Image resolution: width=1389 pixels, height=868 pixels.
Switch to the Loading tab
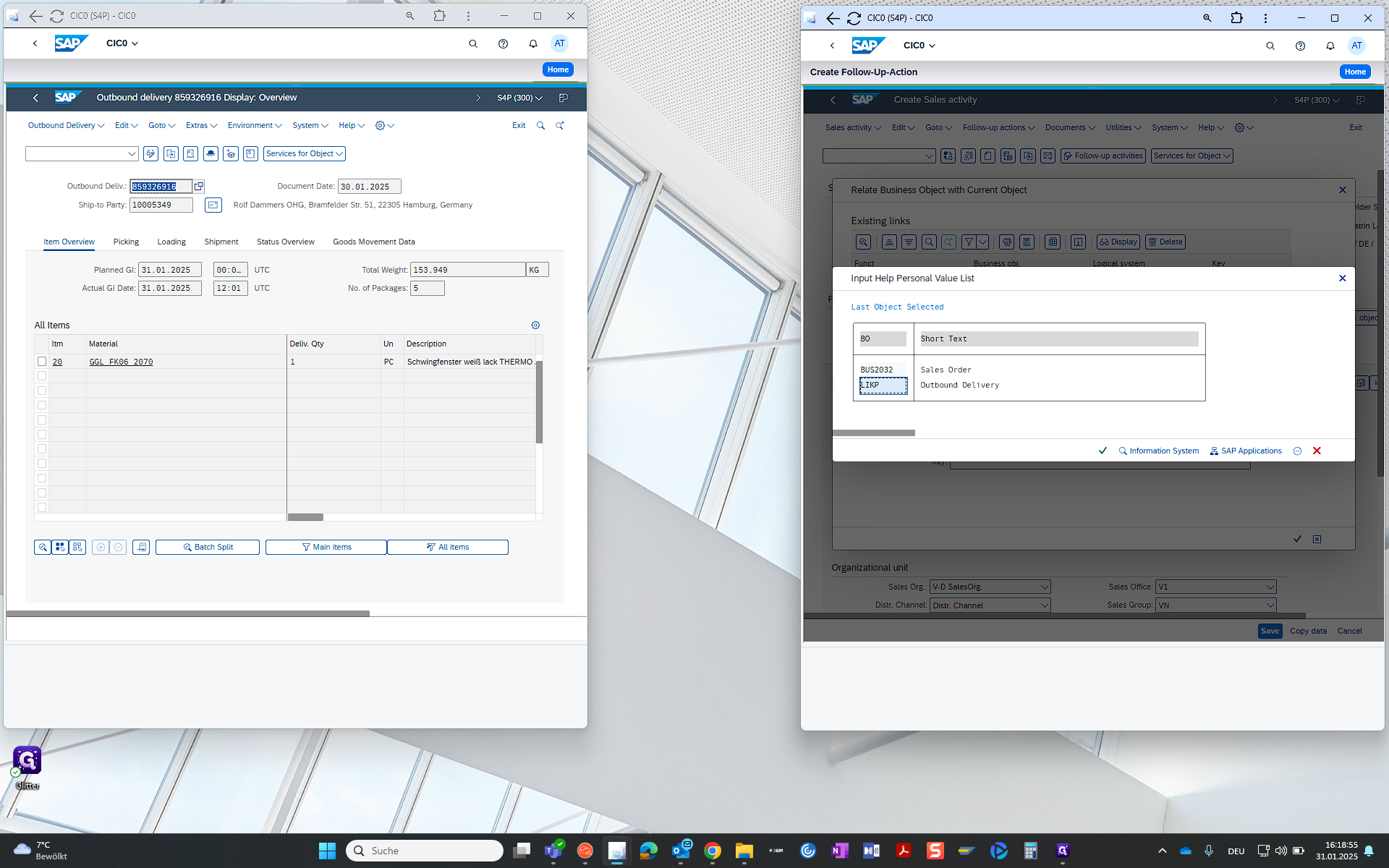[x=171, y=242]
